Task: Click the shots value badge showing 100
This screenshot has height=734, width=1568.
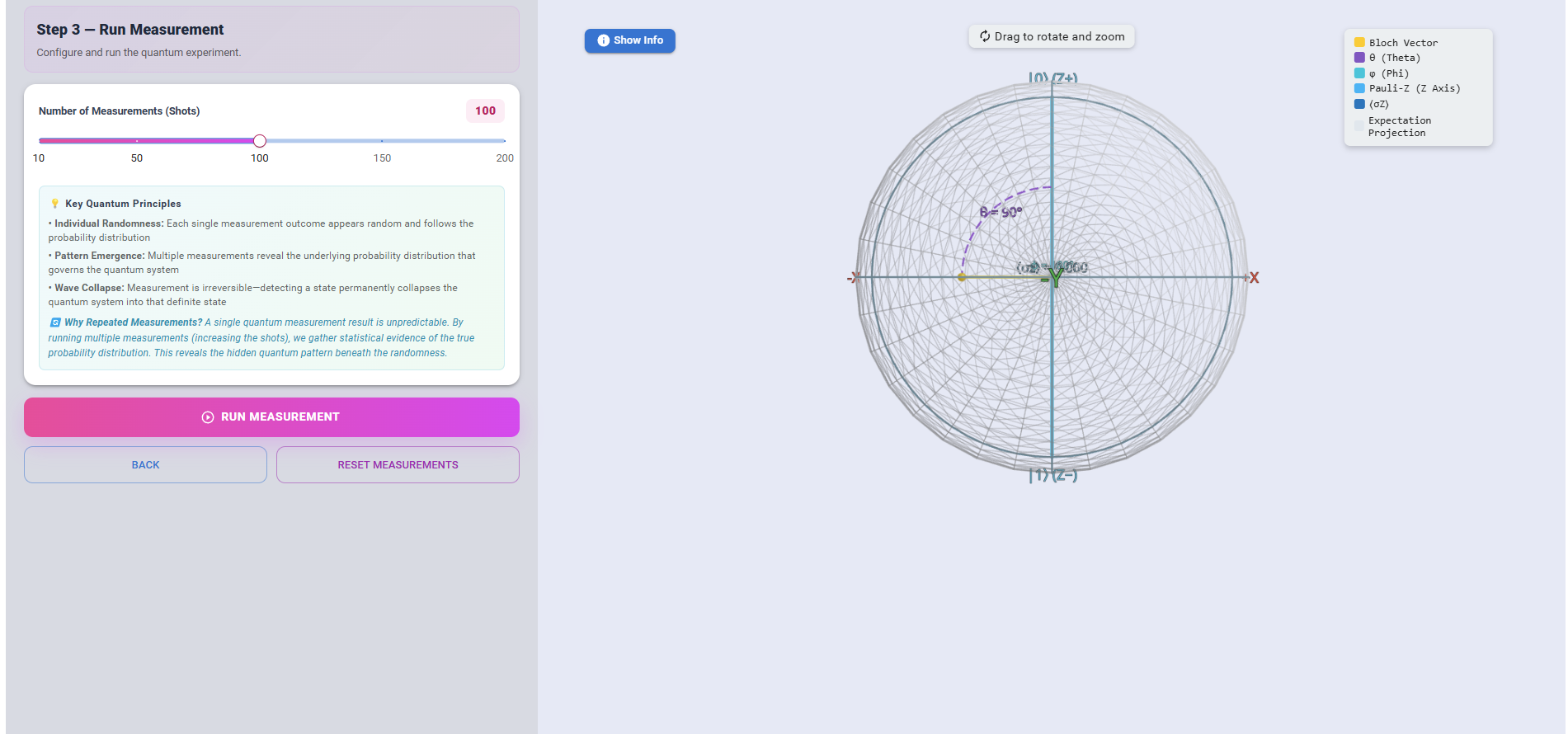Action: (485, 111)
